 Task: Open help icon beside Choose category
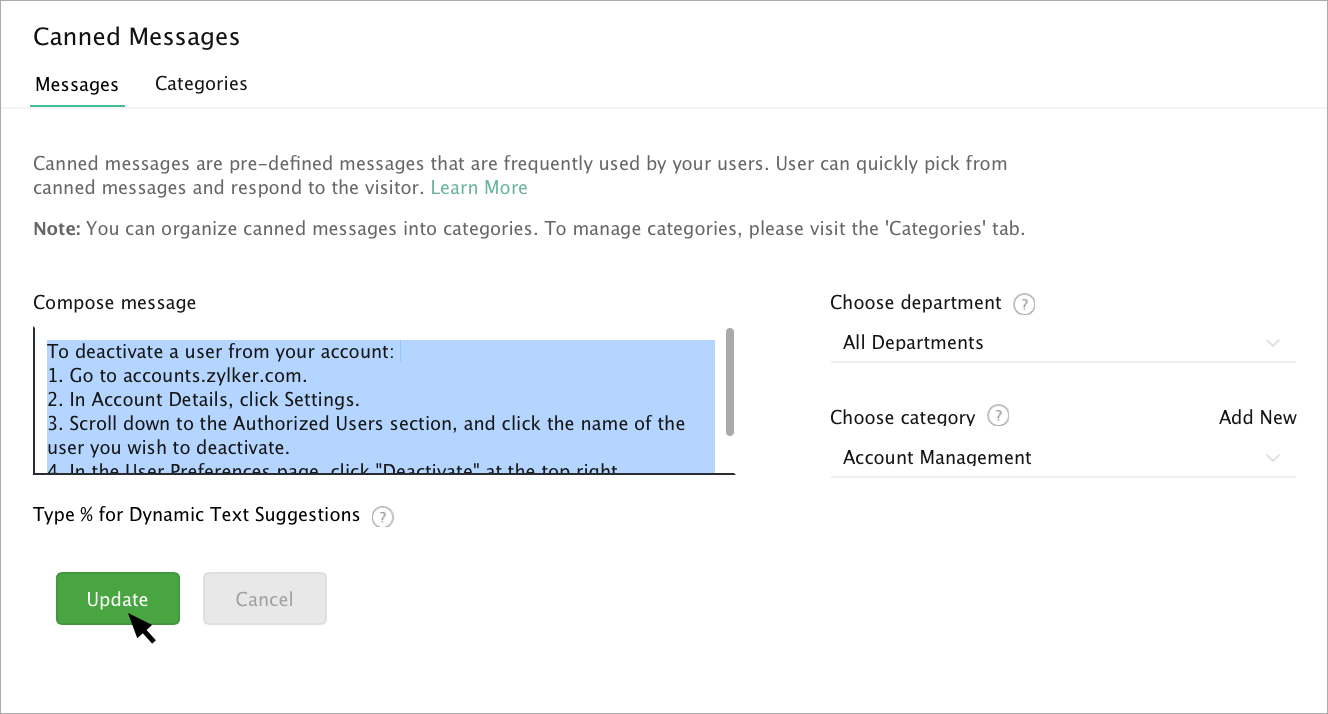coord(998,416)
